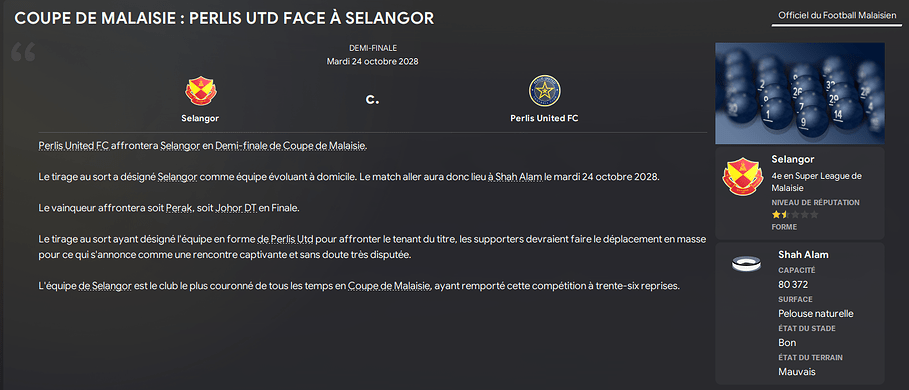The height and width of the screenshot is (390, 909).
Task: Open Perlis United FC name under badge
Action: coord(544,118)
